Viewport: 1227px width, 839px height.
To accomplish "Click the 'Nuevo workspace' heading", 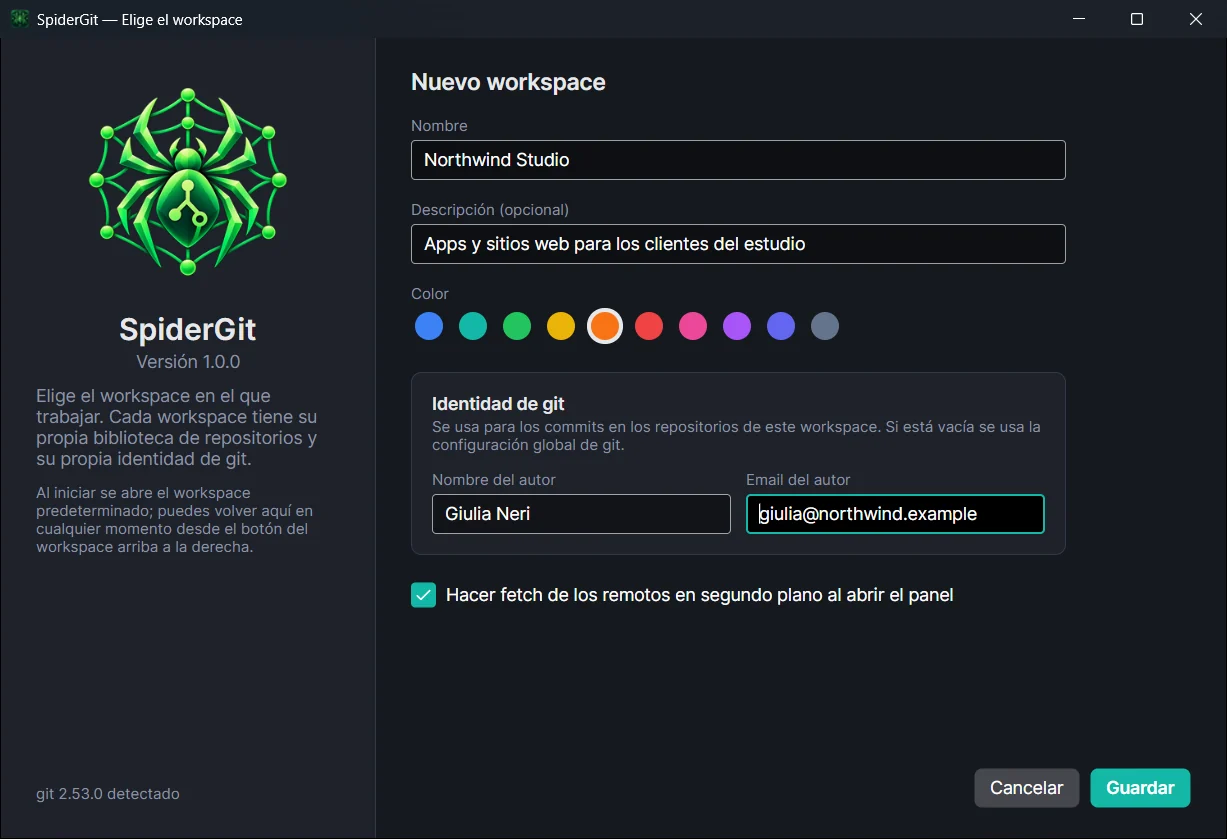I will [x=508, y=82].
